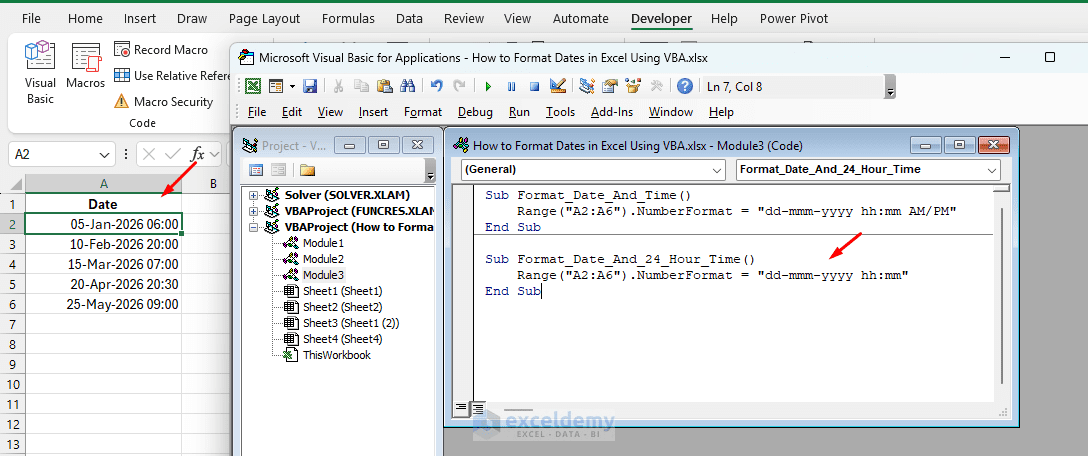The image size is (1088, 456).
Task: Click the Copy icon in VBA toolbar
Action: click(362, 86)
